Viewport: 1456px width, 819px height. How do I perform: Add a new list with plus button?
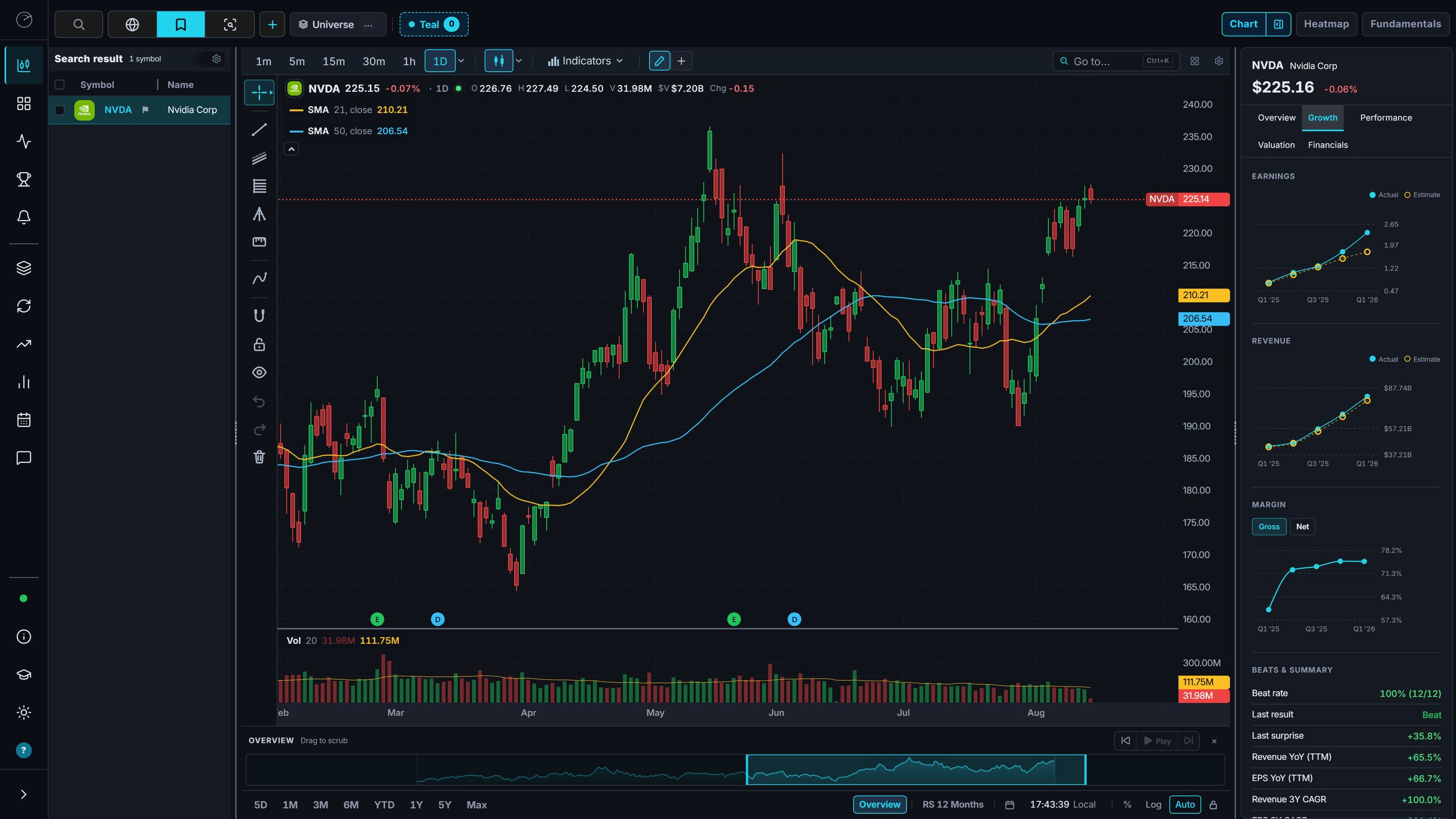[x=272, y=24]
